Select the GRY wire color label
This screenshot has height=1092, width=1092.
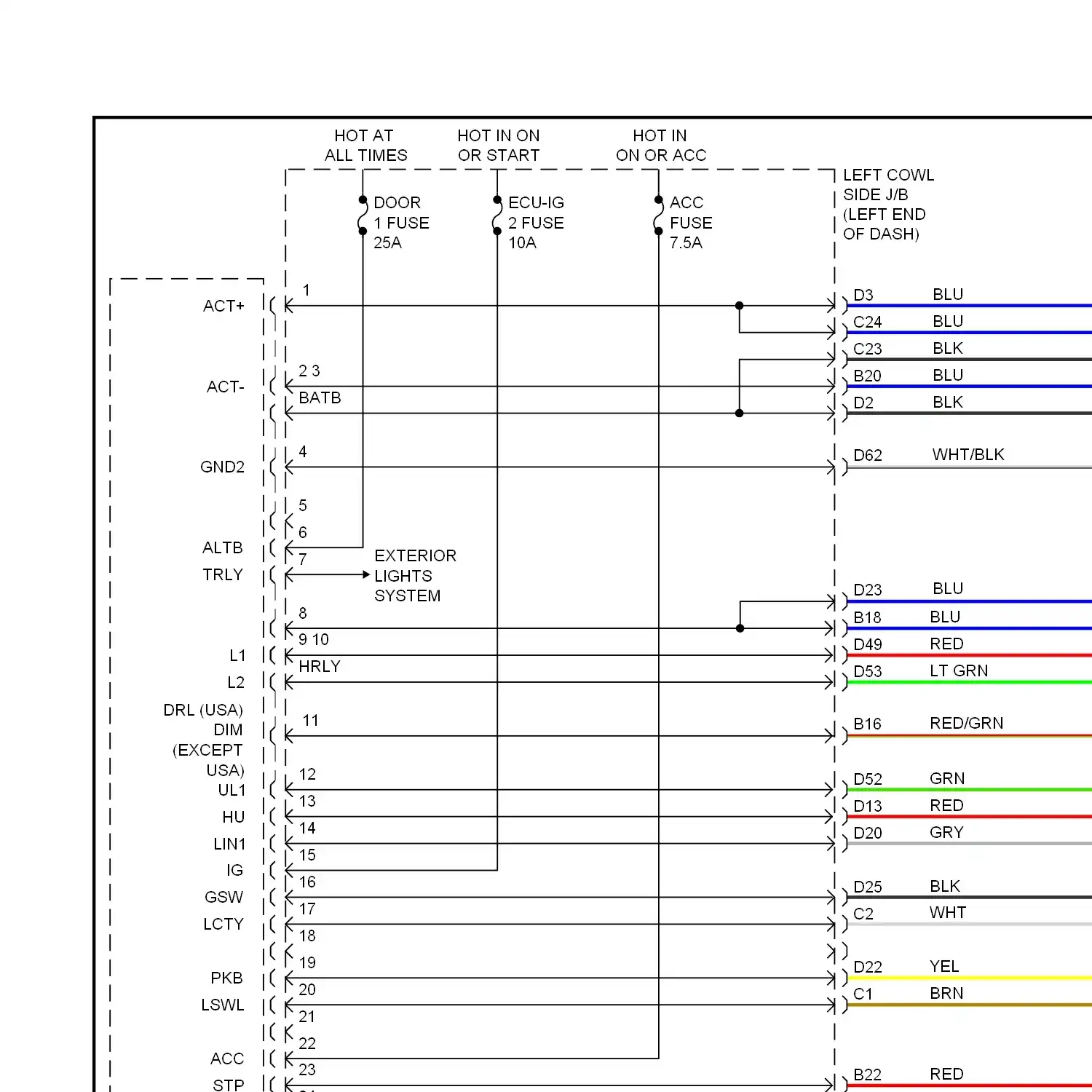[946, 832]
